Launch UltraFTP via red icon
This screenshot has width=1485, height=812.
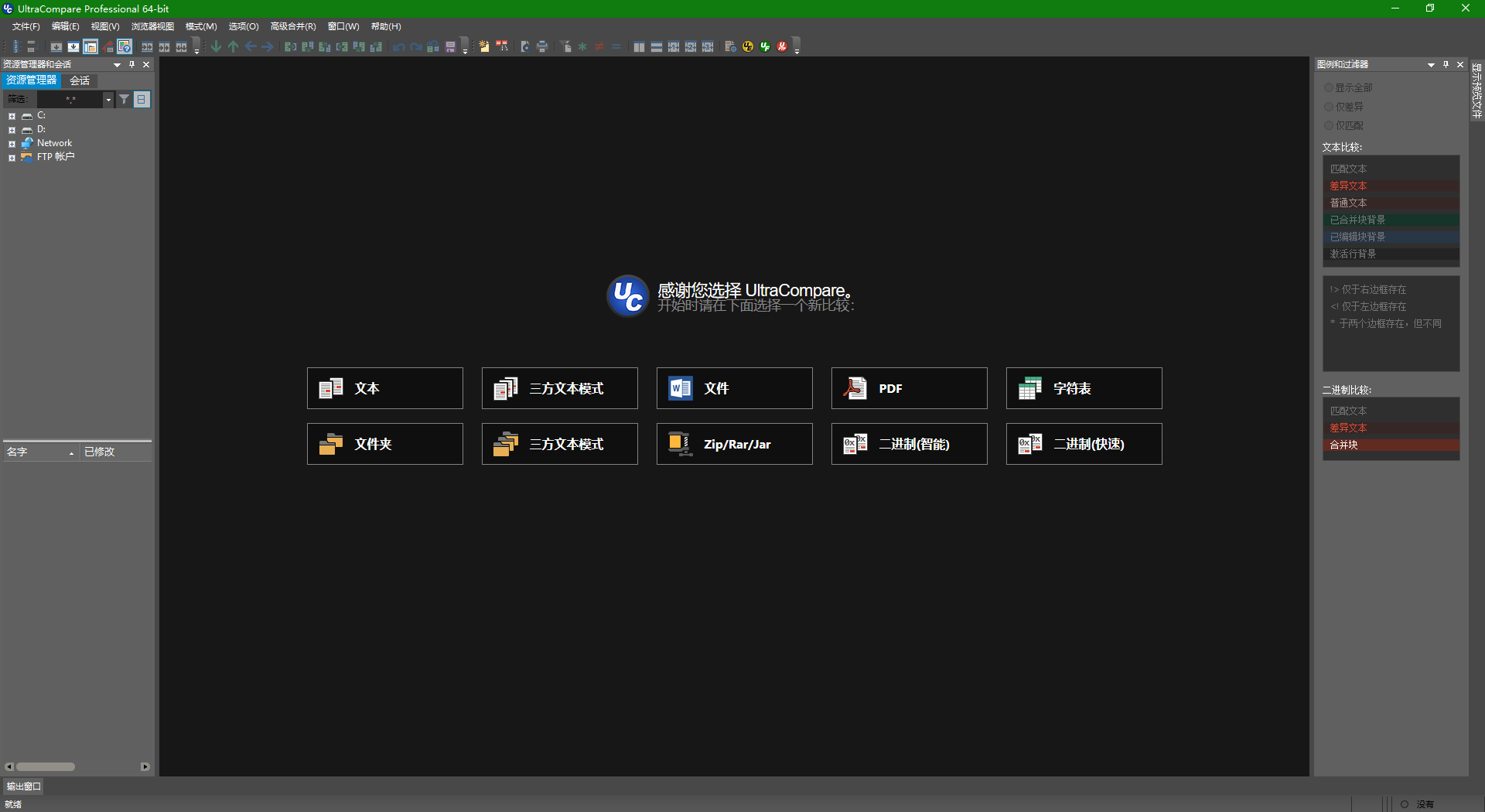click(x=782, y=46)
